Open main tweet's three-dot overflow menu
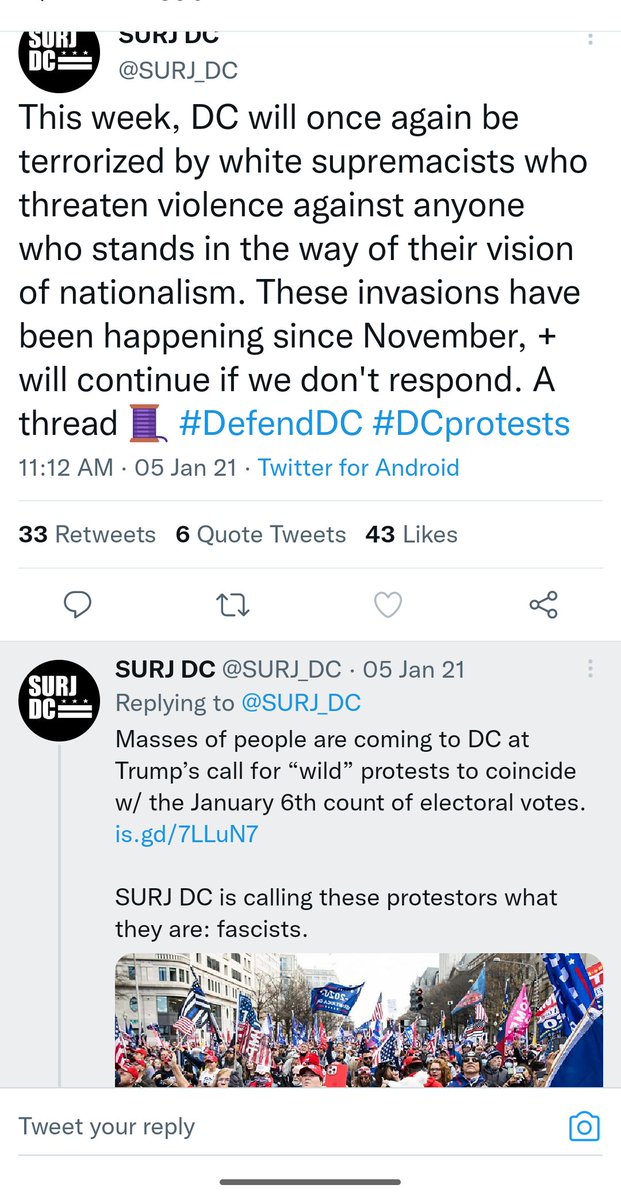621x1200 pixels. [591, 40]
